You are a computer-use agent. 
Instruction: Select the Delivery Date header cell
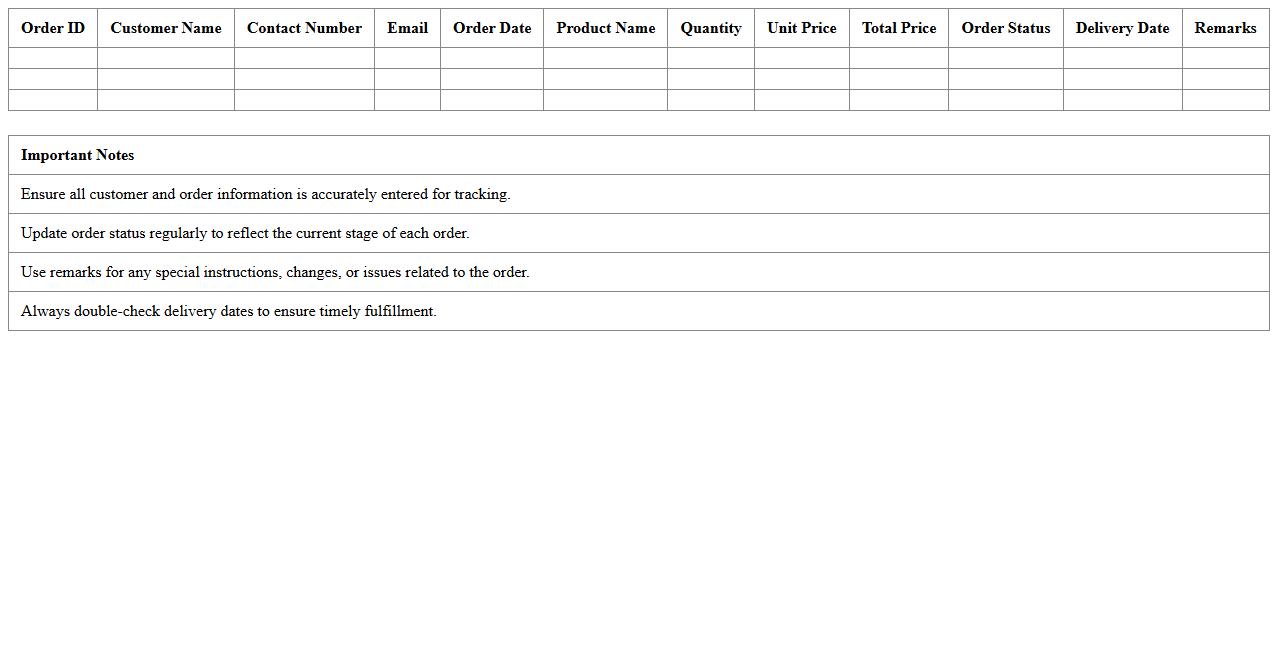[x=1122, y=28]
